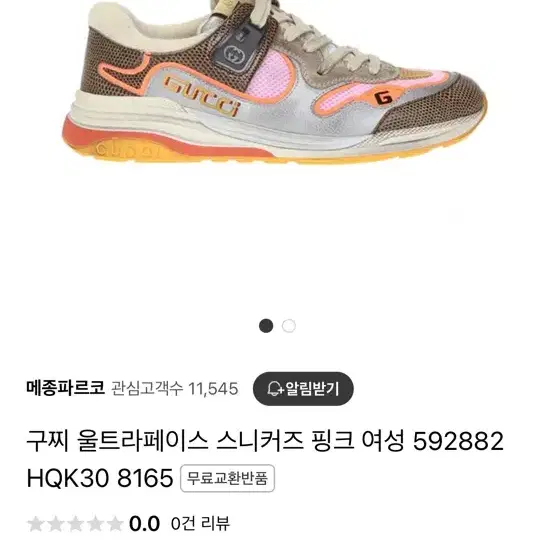This screenshot has width=555, height=555.
Task: Click the fourth rating star
Action: coord(95,524)
